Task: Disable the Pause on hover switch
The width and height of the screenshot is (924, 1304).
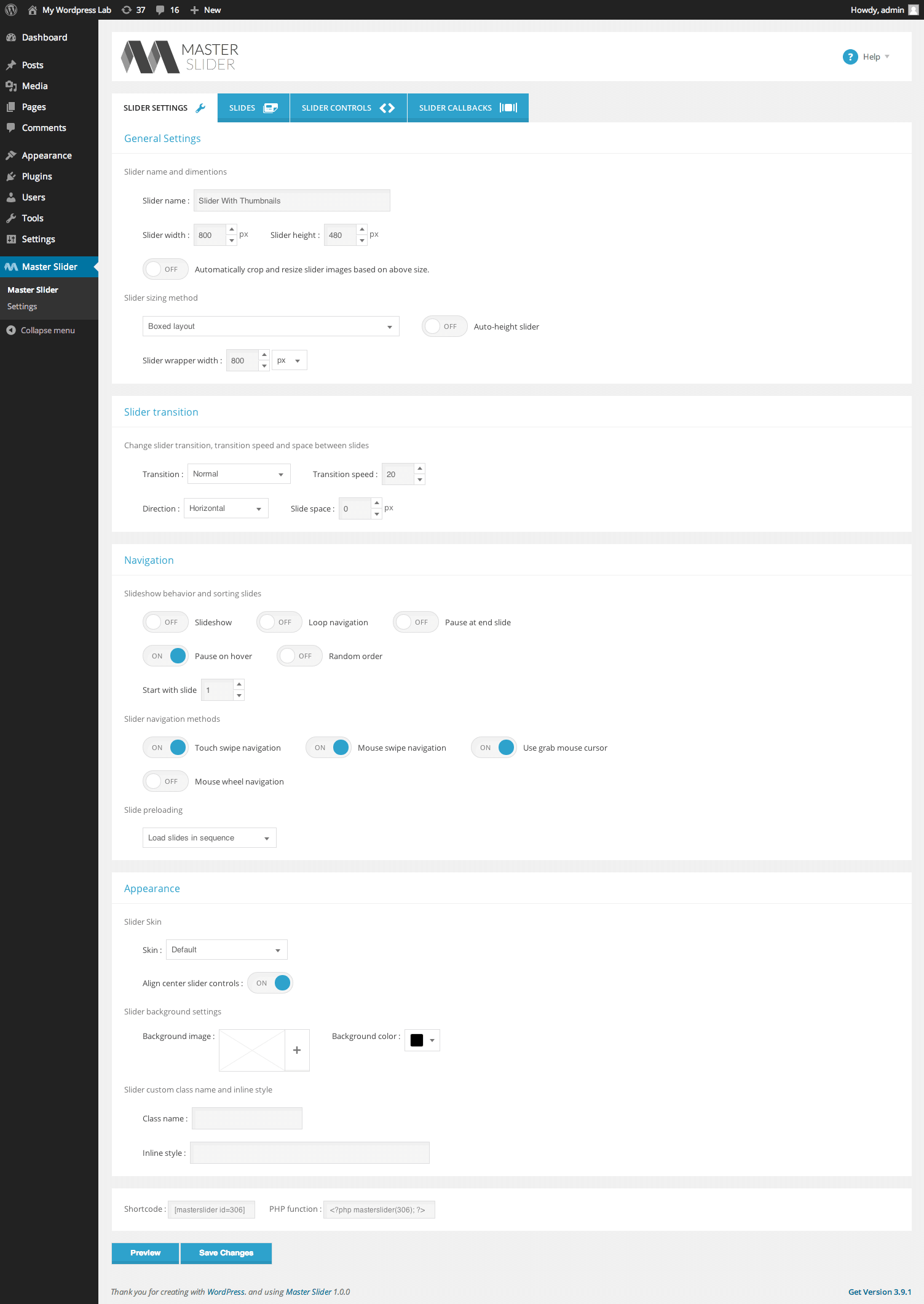Action: [165, 656]
